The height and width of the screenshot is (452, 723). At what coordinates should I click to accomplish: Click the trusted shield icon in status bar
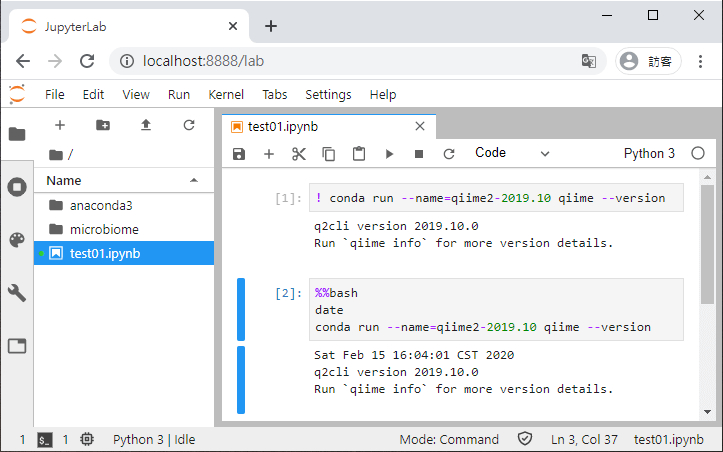click(525, 439)
